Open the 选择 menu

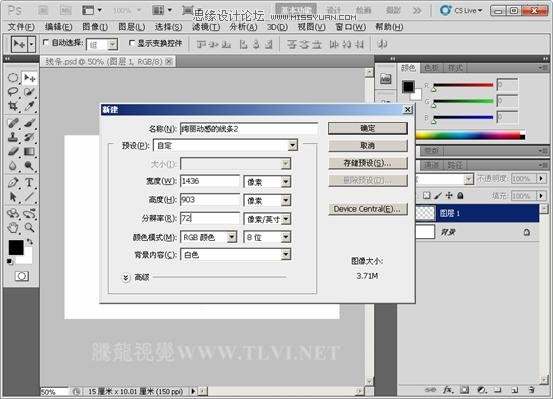[168, 27]
